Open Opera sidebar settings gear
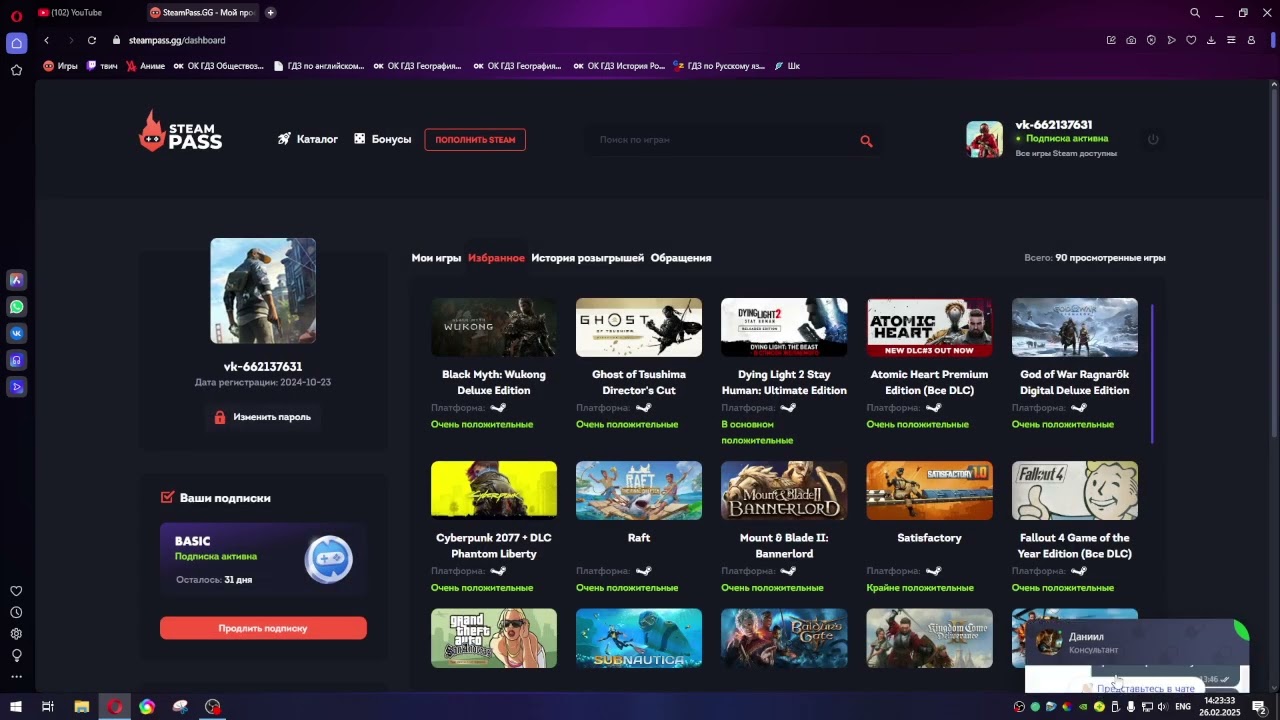The height and width of the screenshot is (720, 1280). click(x=16, y=634)
